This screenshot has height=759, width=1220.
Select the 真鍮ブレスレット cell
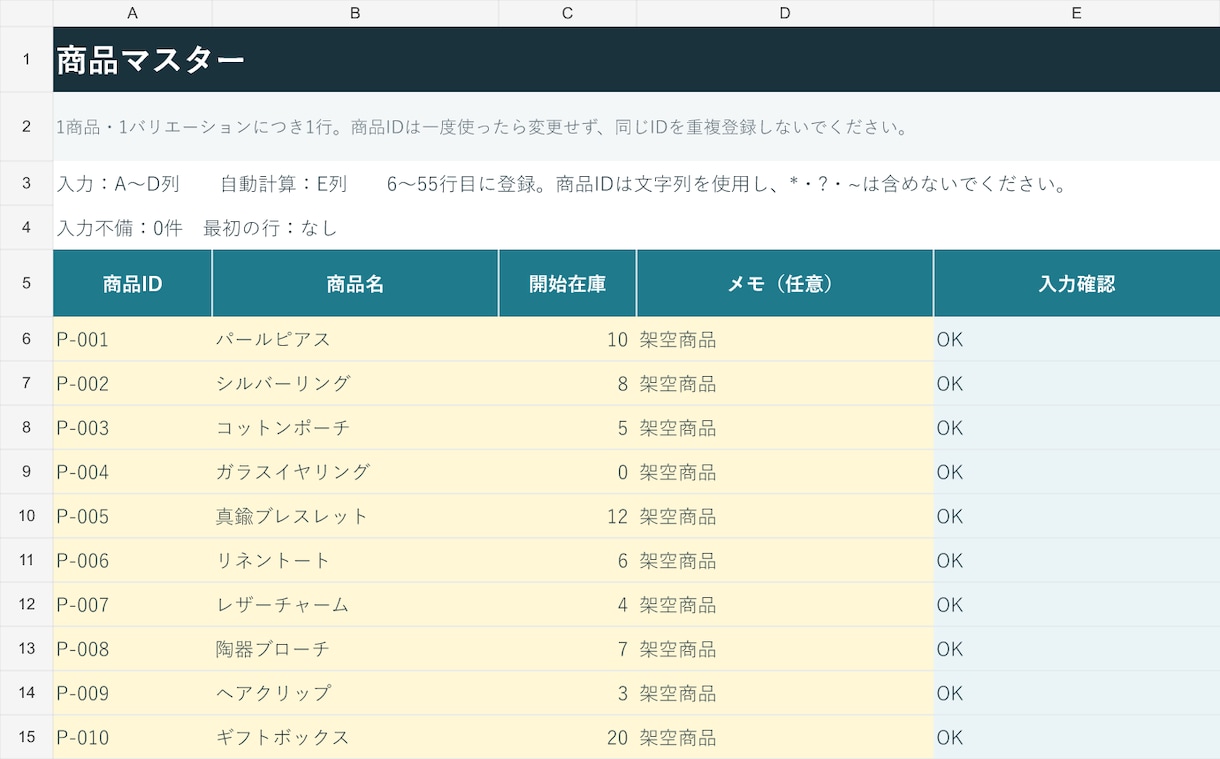pyautogui.click(x=355, y=516)
